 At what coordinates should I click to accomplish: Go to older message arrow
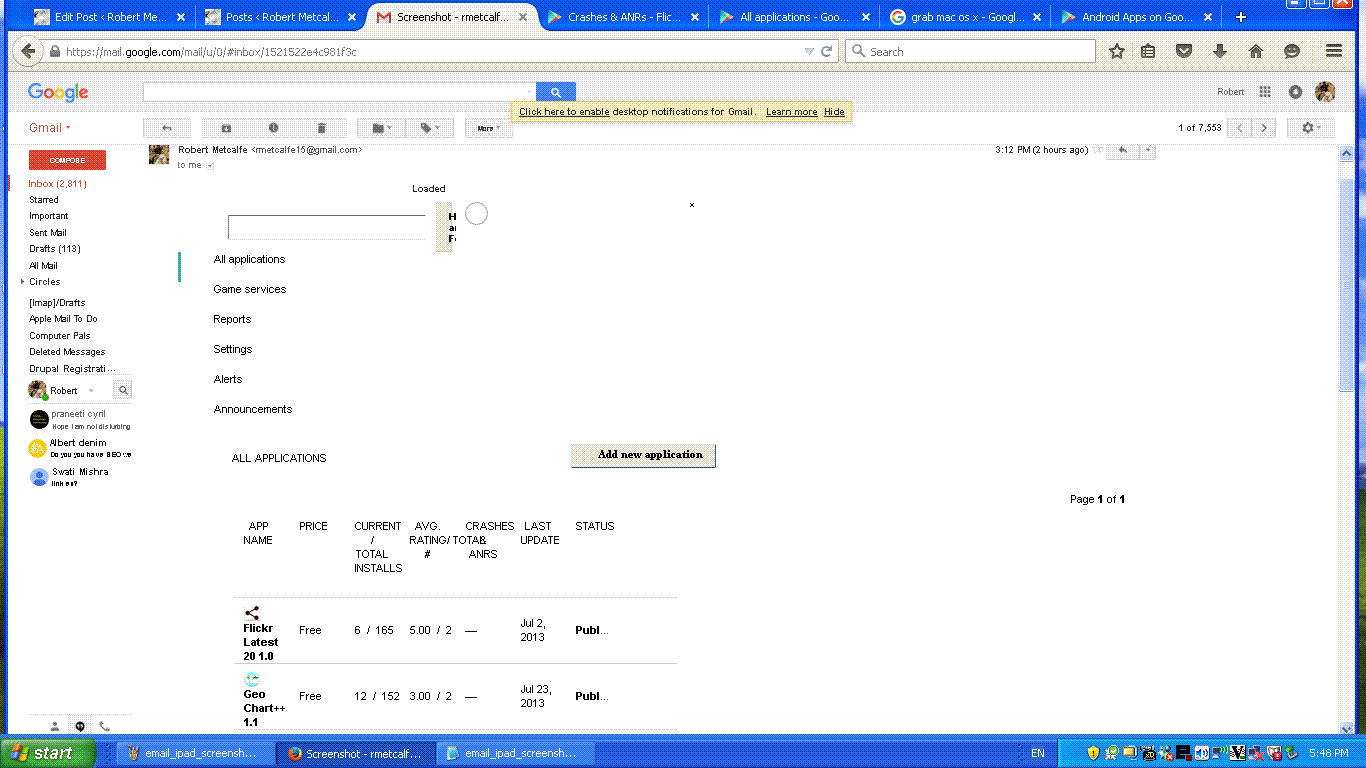(1264, 128)
